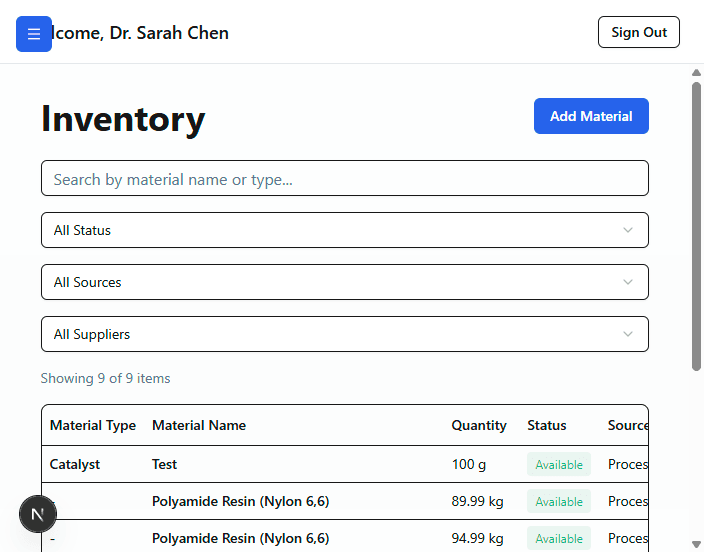The width and height of the screenshot is (704, 552).
Task: Click the 94.99 kg quantity cell
Action: (477, 538)
